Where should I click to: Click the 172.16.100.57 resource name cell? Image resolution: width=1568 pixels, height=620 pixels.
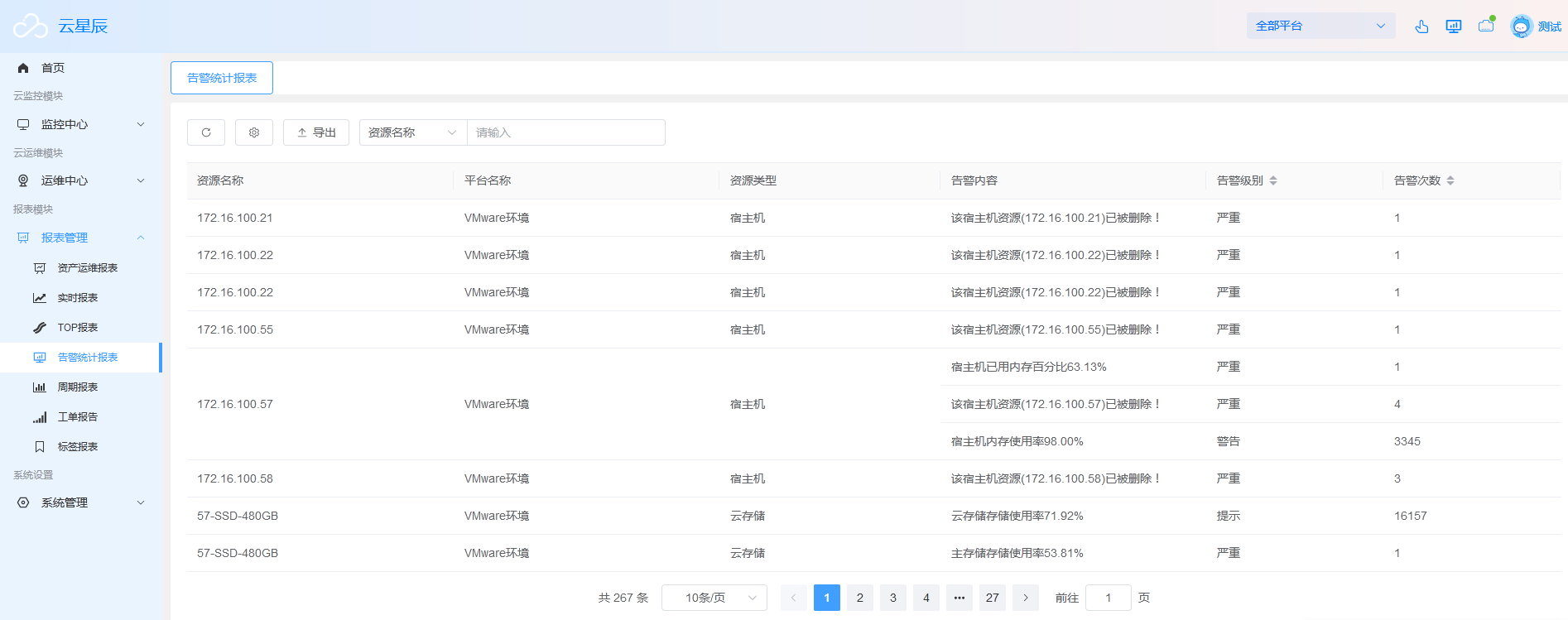click(x=235, y=404)
